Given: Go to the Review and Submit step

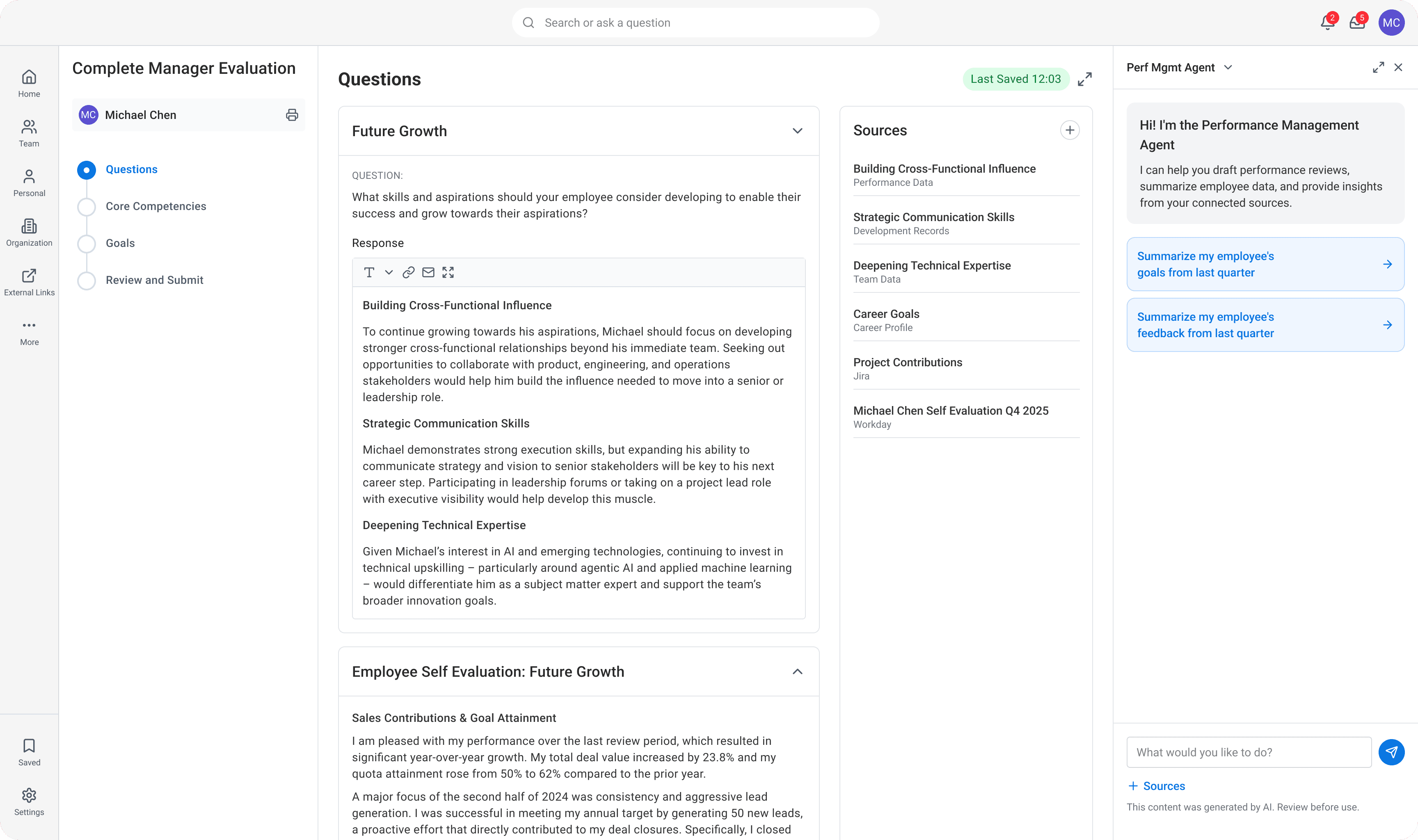Looking at the screenshot, I should pyautogui.click(x=154, y=280).
